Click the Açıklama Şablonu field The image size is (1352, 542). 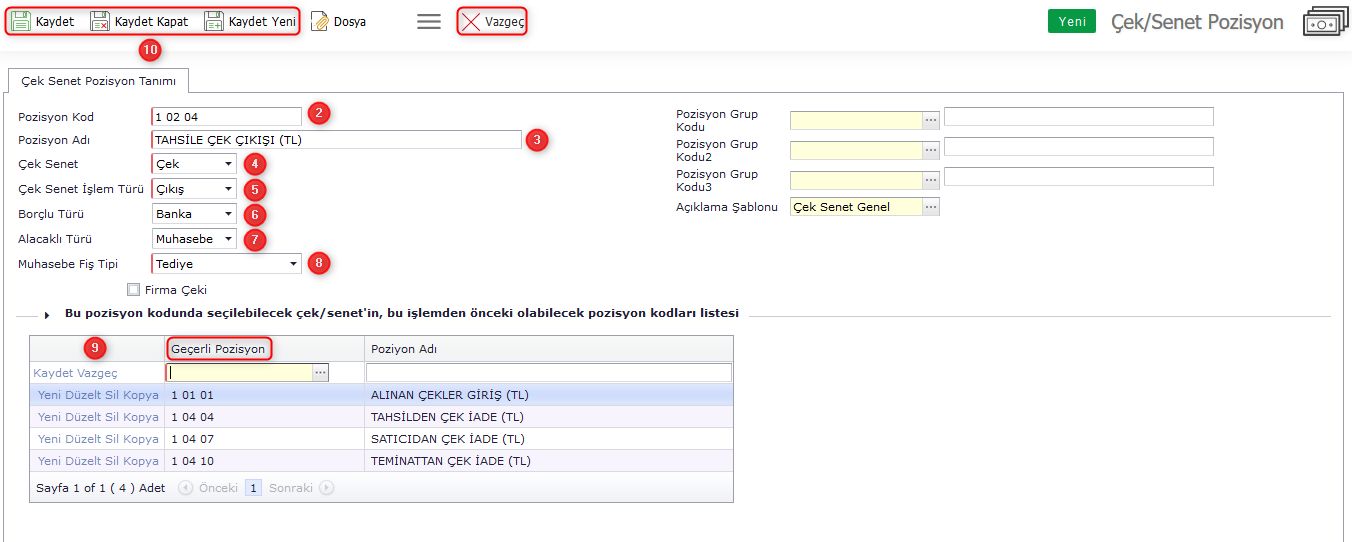click(856, 207)
